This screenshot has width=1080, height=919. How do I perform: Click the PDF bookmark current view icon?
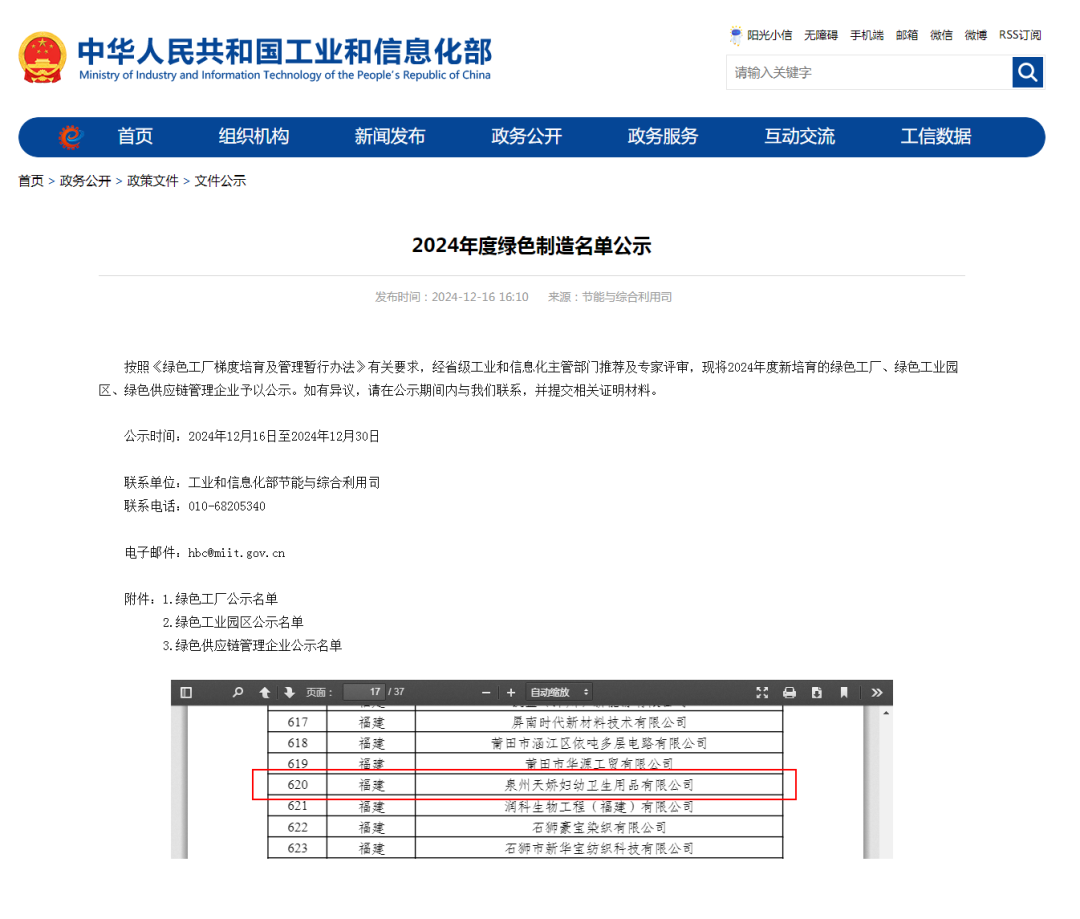844,692
